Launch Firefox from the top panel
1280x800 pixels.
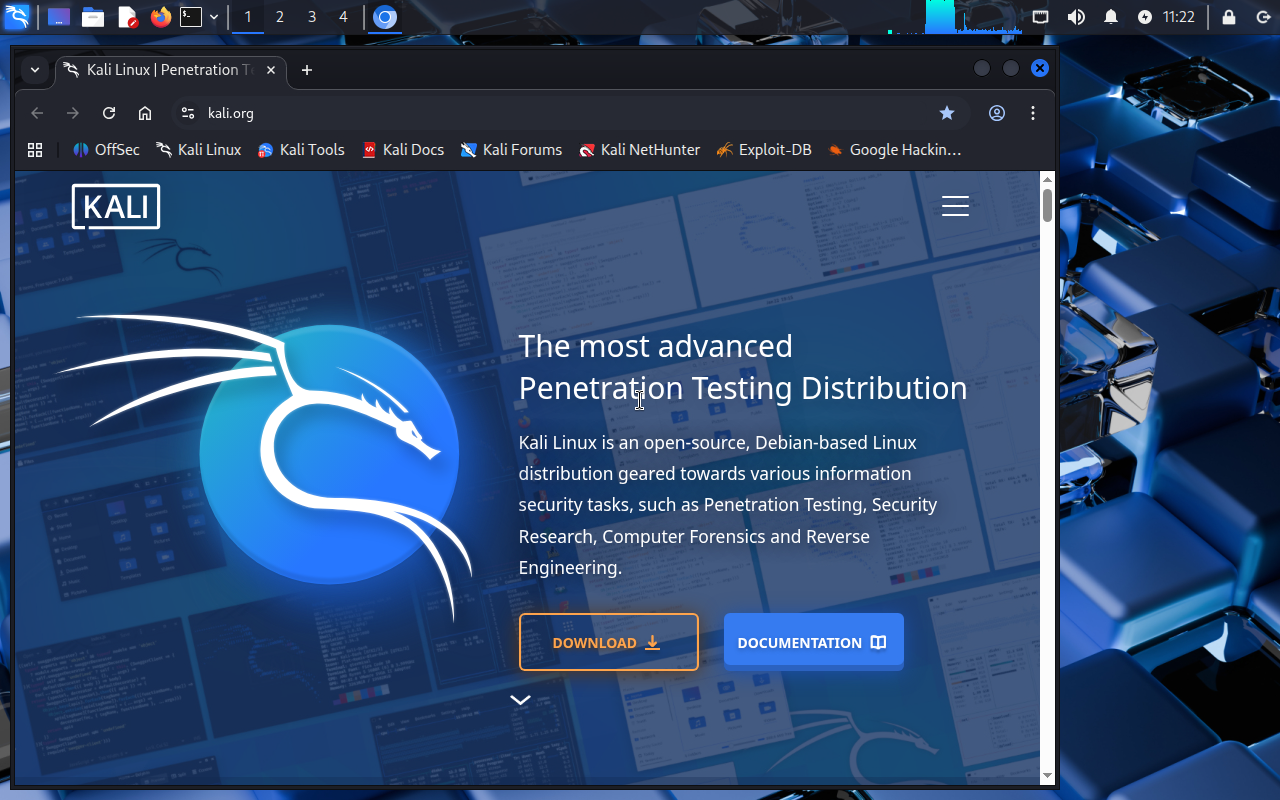[x=161, y=17]
